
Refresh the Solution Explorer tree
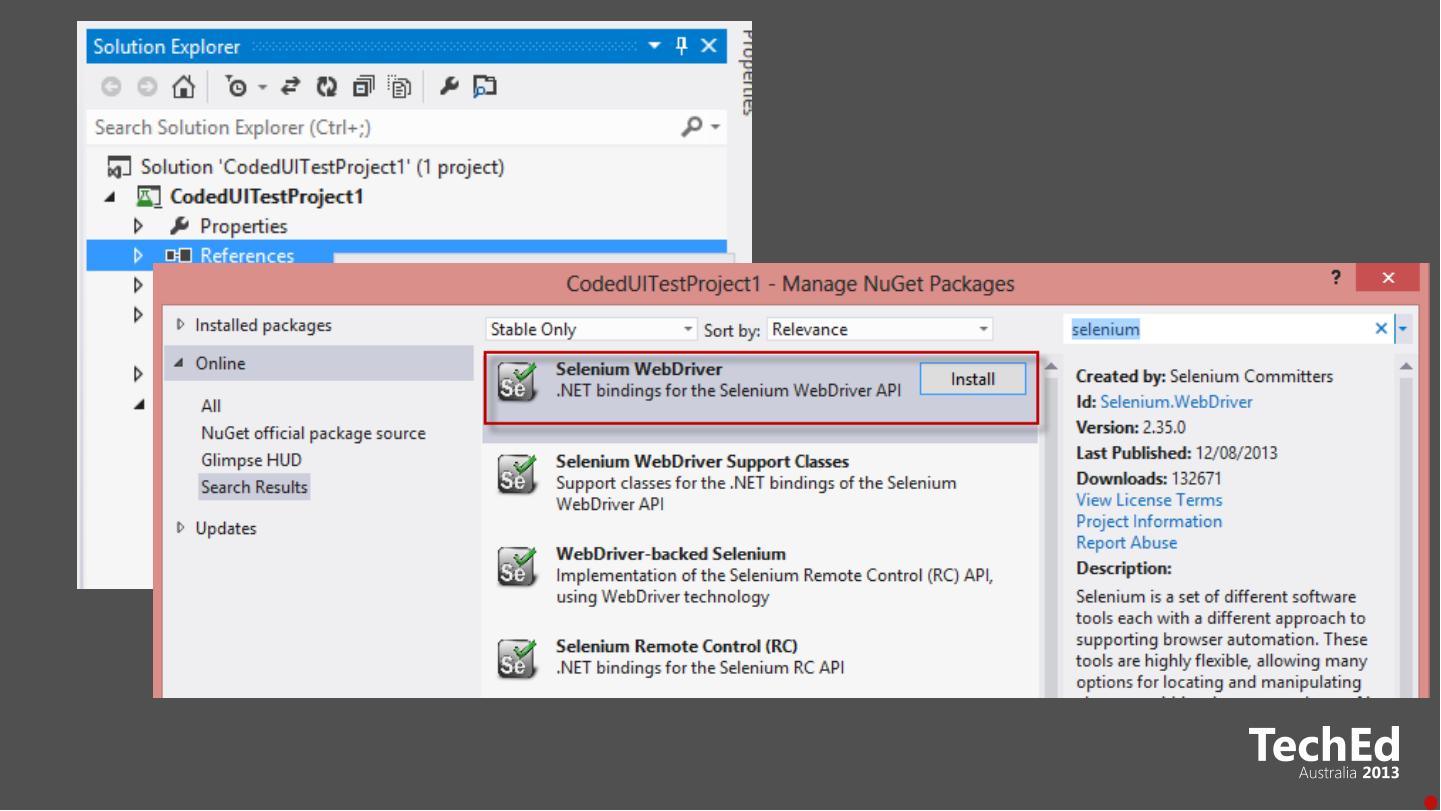327,87
